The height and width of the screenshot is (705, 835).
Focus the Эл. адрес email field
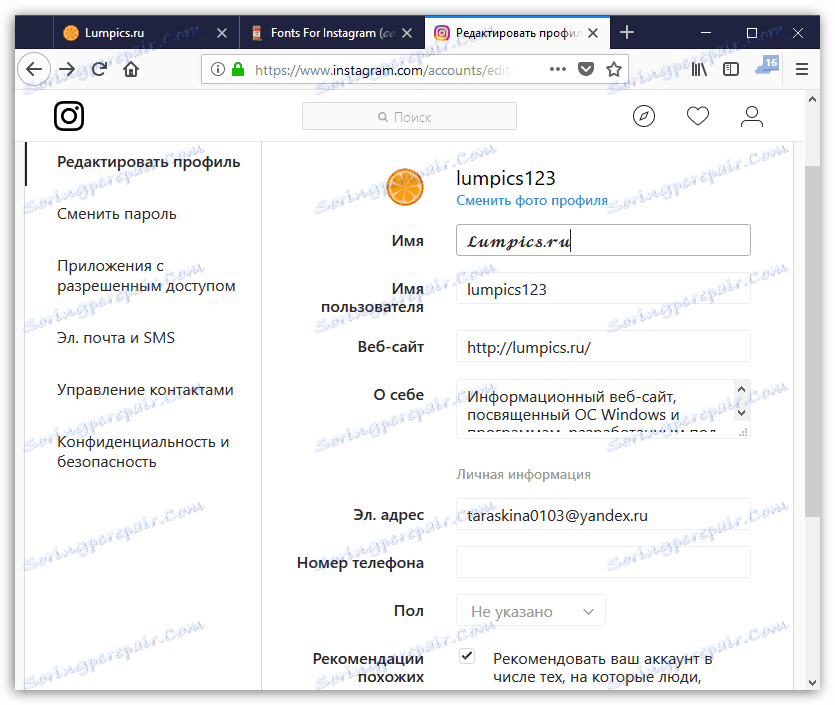tap(603, 514)
